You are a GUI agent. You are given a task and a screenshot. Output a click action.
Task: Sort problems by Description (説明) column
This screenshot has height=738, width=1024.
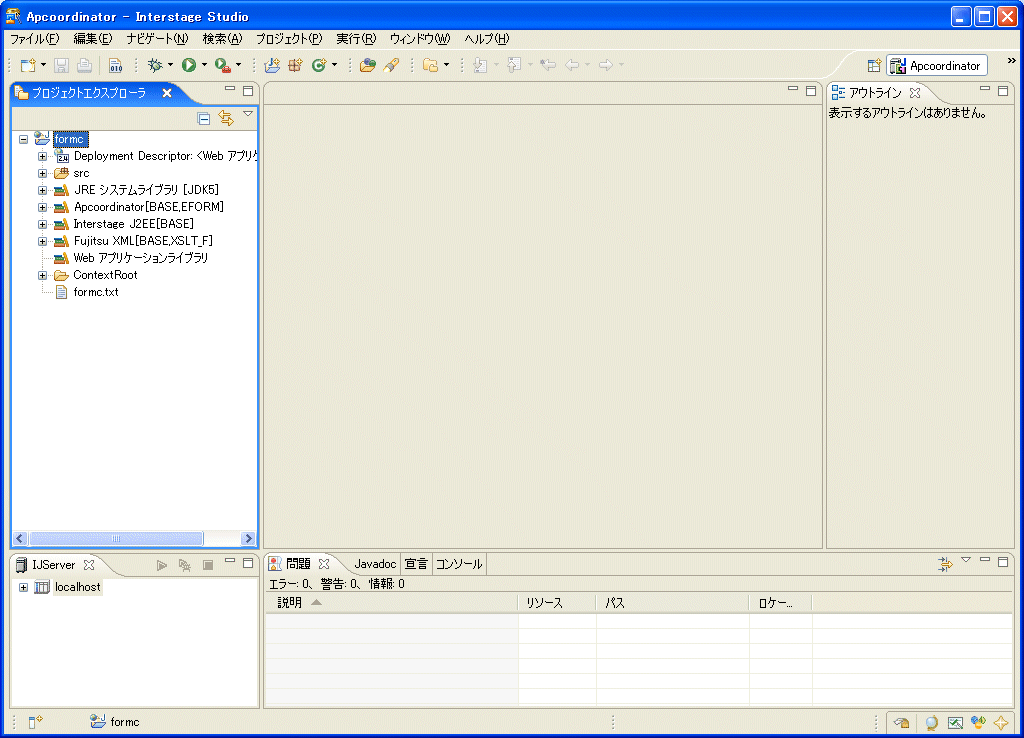(391, 603)
